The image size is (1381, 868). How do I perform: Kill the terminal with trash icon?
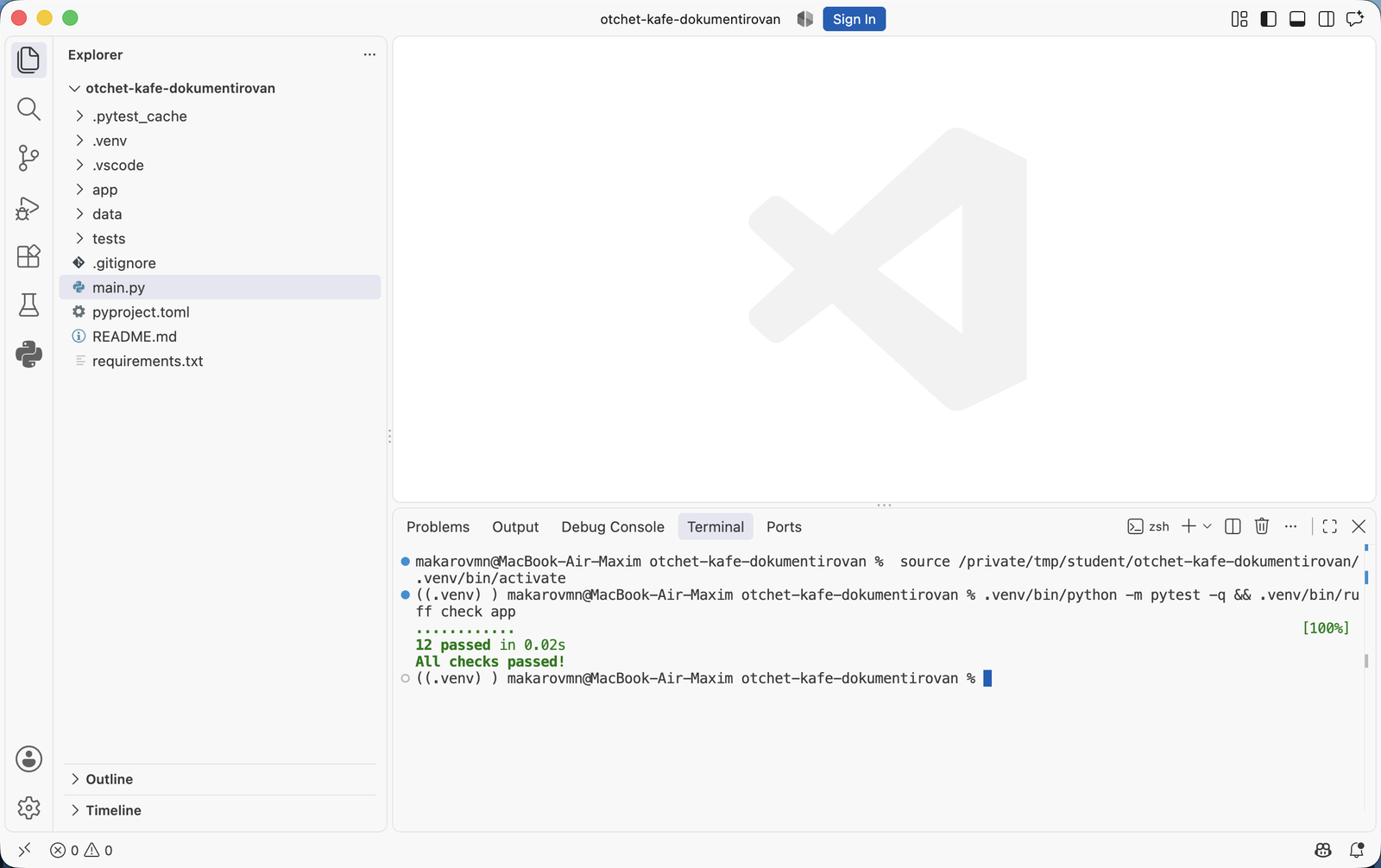[x=1262, y=526]
